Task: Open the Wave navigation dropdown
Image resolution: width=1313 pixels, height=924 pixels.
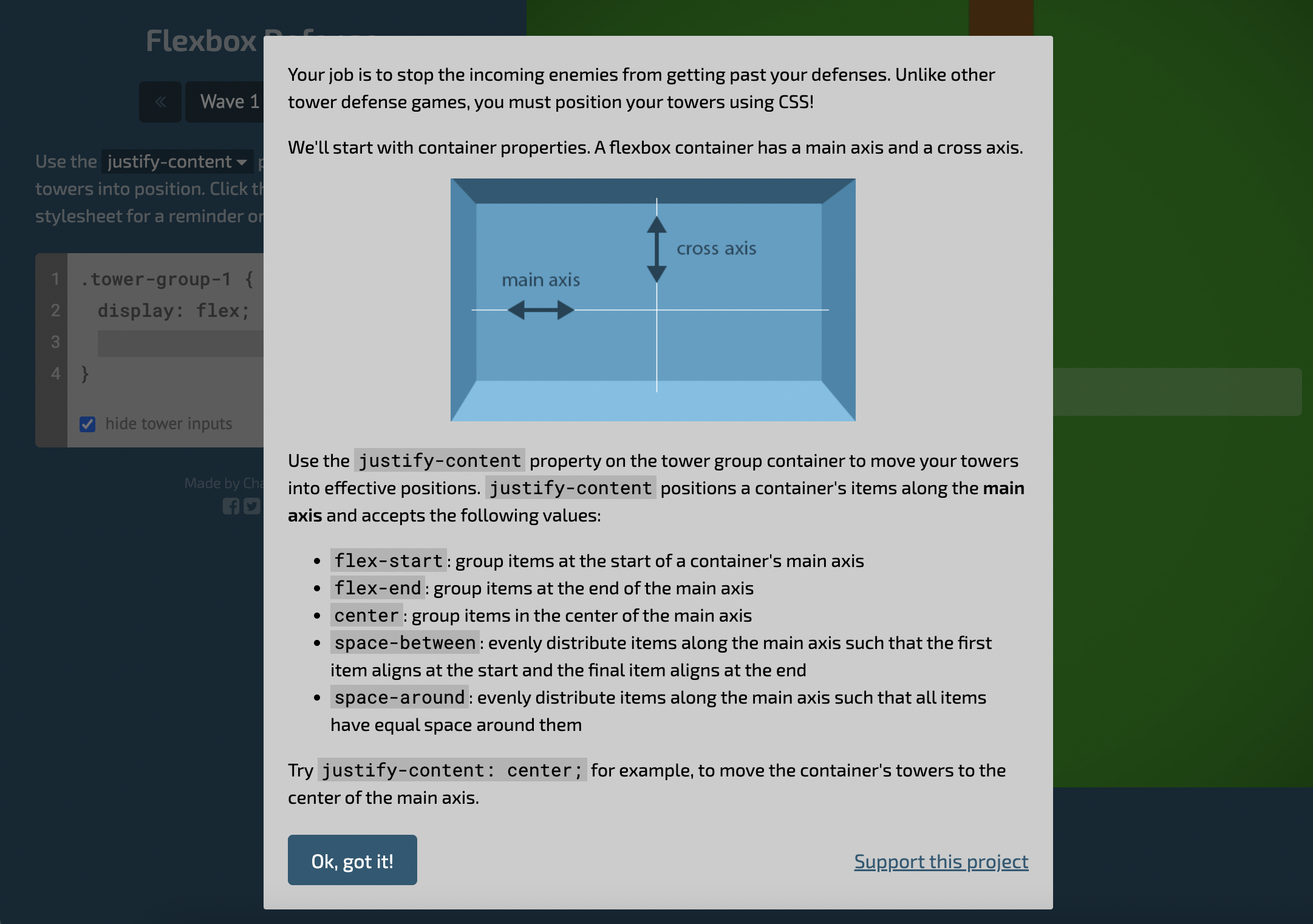Action: tap(227, 100)
